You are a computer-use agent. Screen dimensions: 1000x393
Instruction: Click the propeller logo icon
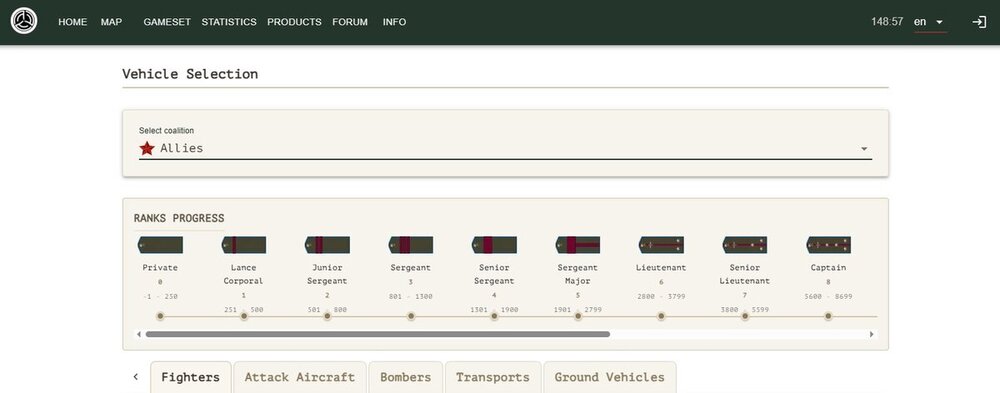[x=24, y=21]
